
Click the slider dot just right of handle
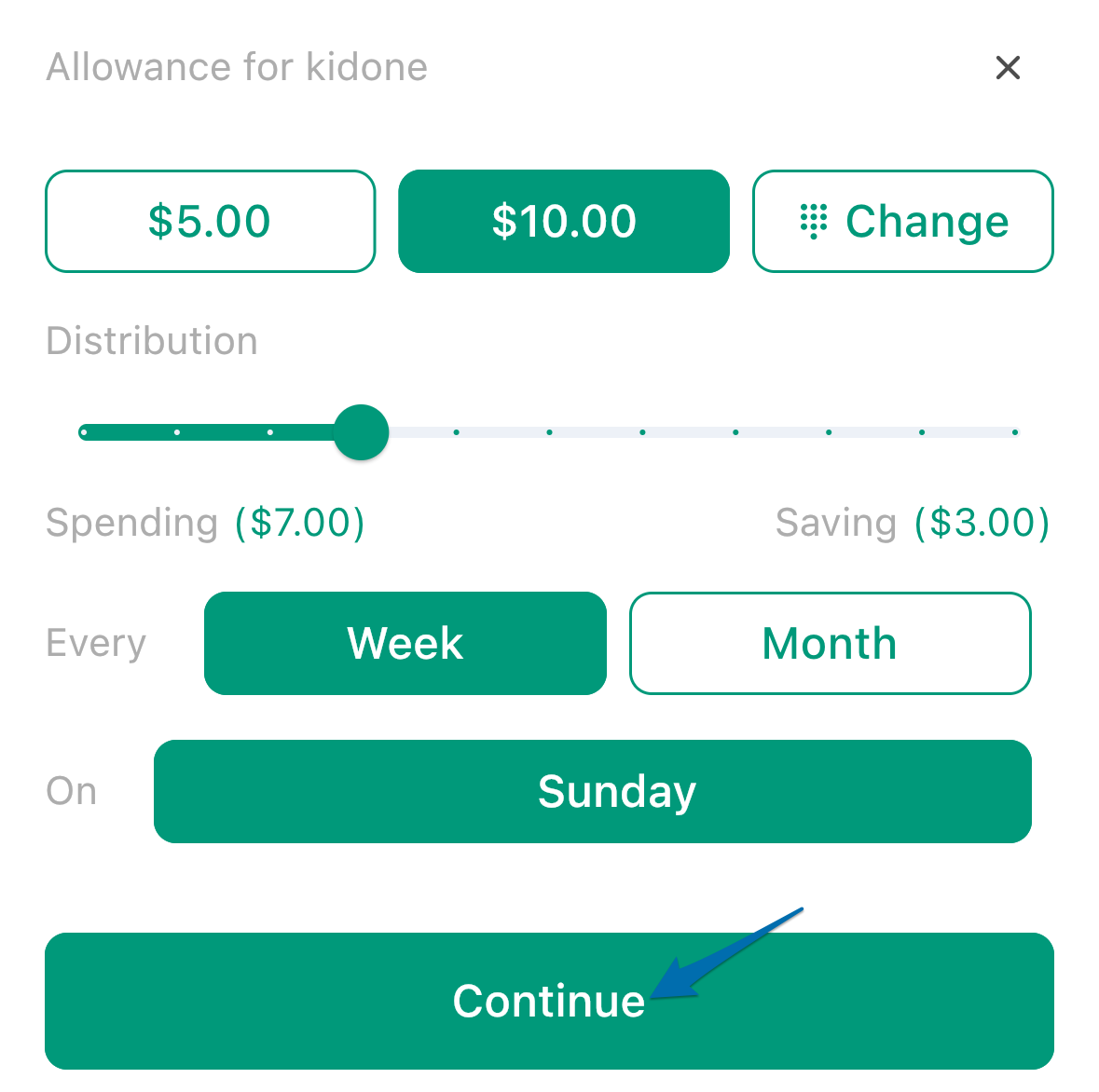(x=456, y=432)
